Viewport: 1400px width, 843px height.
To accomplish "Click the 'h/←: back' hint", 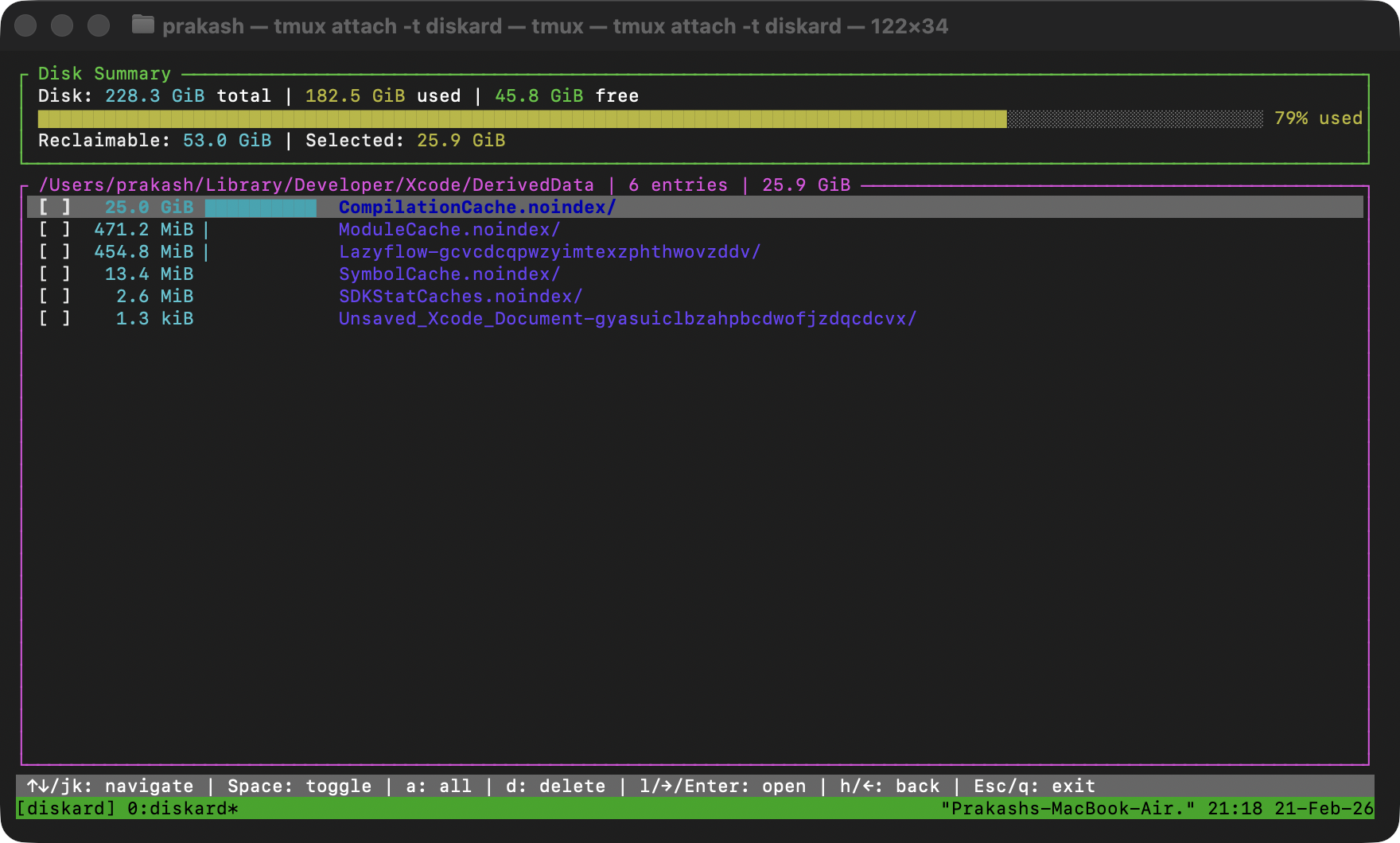I will coord(889,786).
